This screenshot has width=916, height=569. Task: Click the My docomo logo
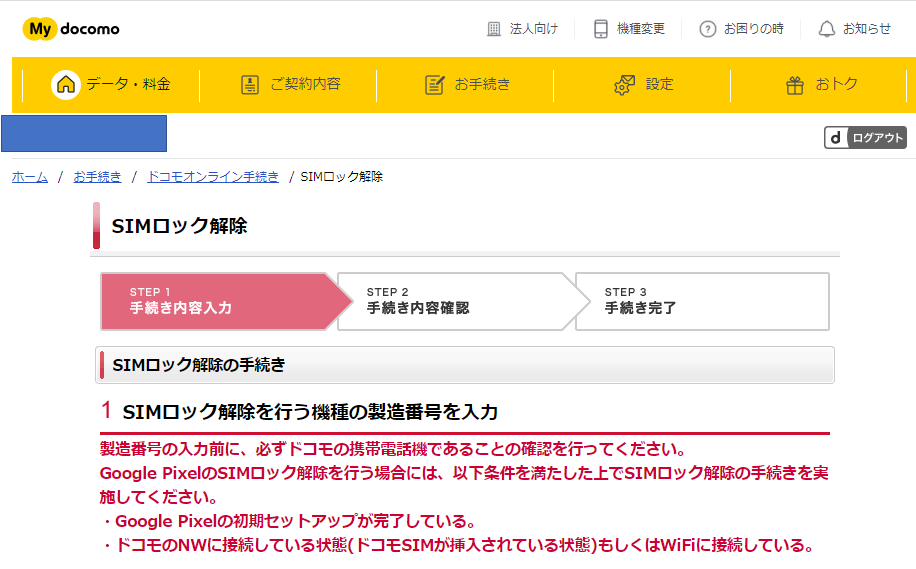click(71, 29)
